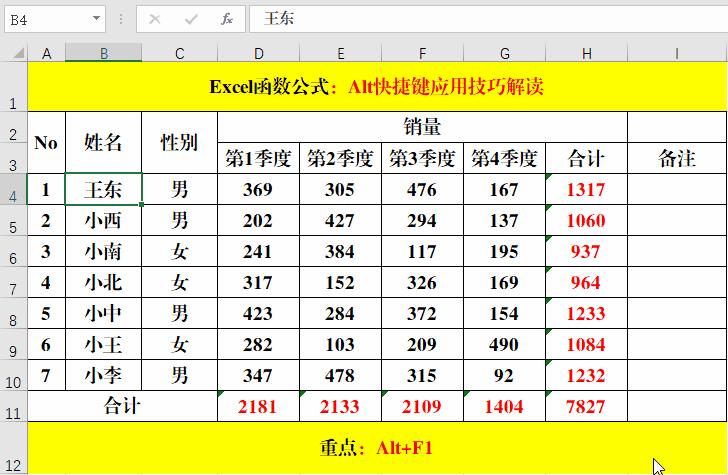Image resolution: width=728 pixels, height=475 pixels.
Task: Select row 4 header
Action: coord(13,189)
